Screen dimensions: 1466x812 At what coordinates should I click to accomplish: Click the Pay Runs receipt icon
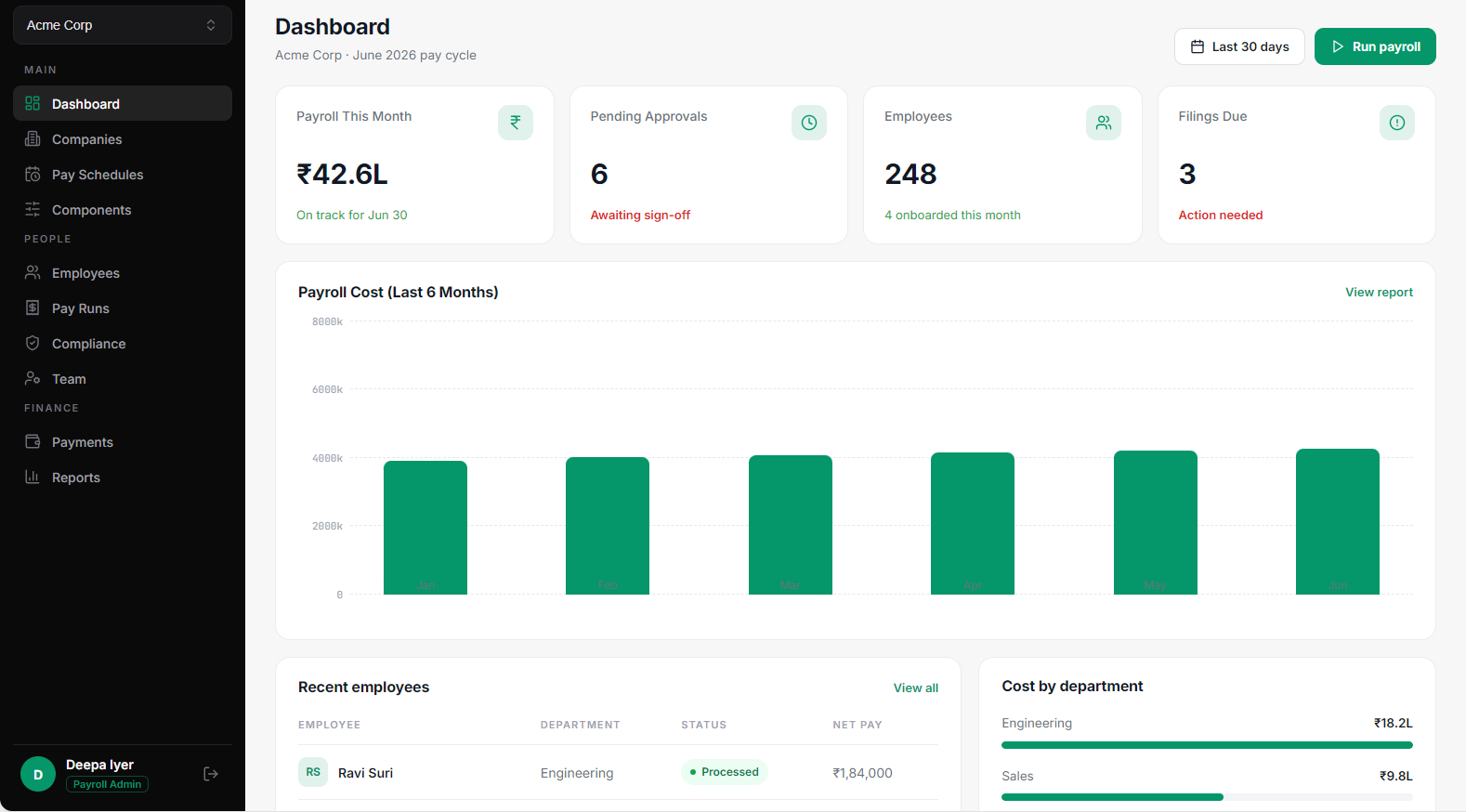tap(33, 308)
